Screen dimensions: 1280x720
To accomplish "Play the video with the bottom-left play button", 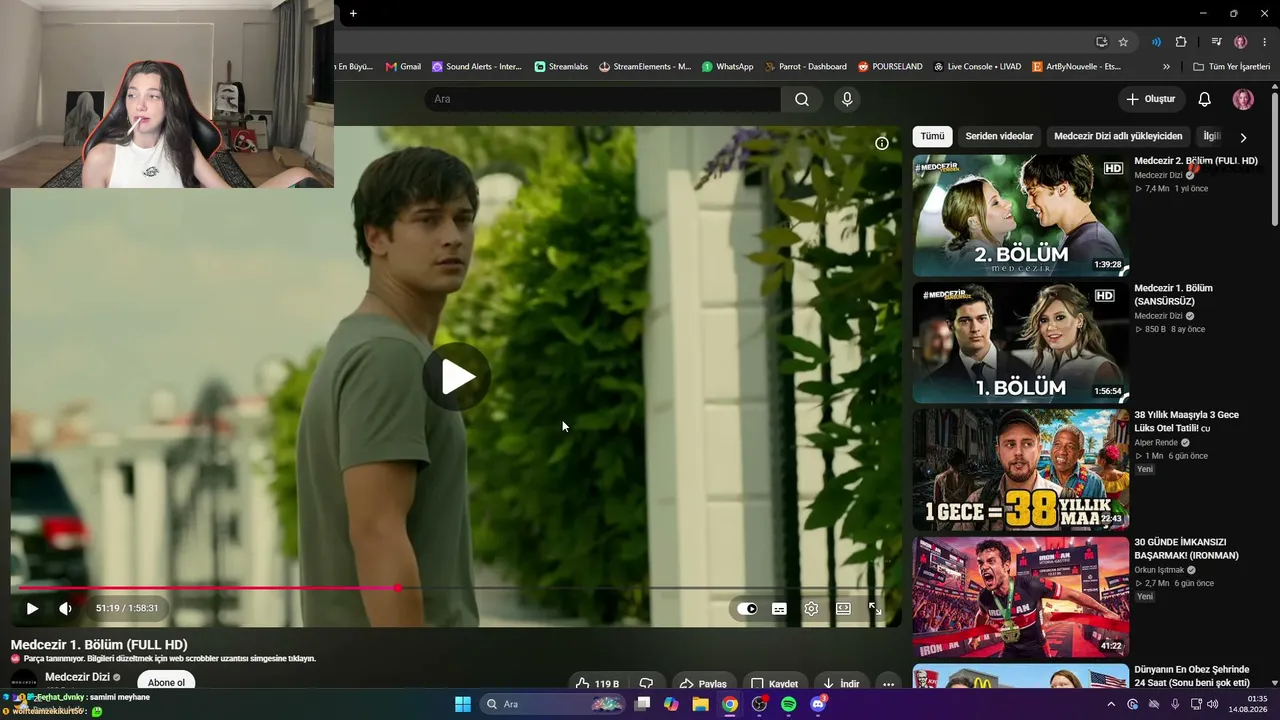I will 32,608.
